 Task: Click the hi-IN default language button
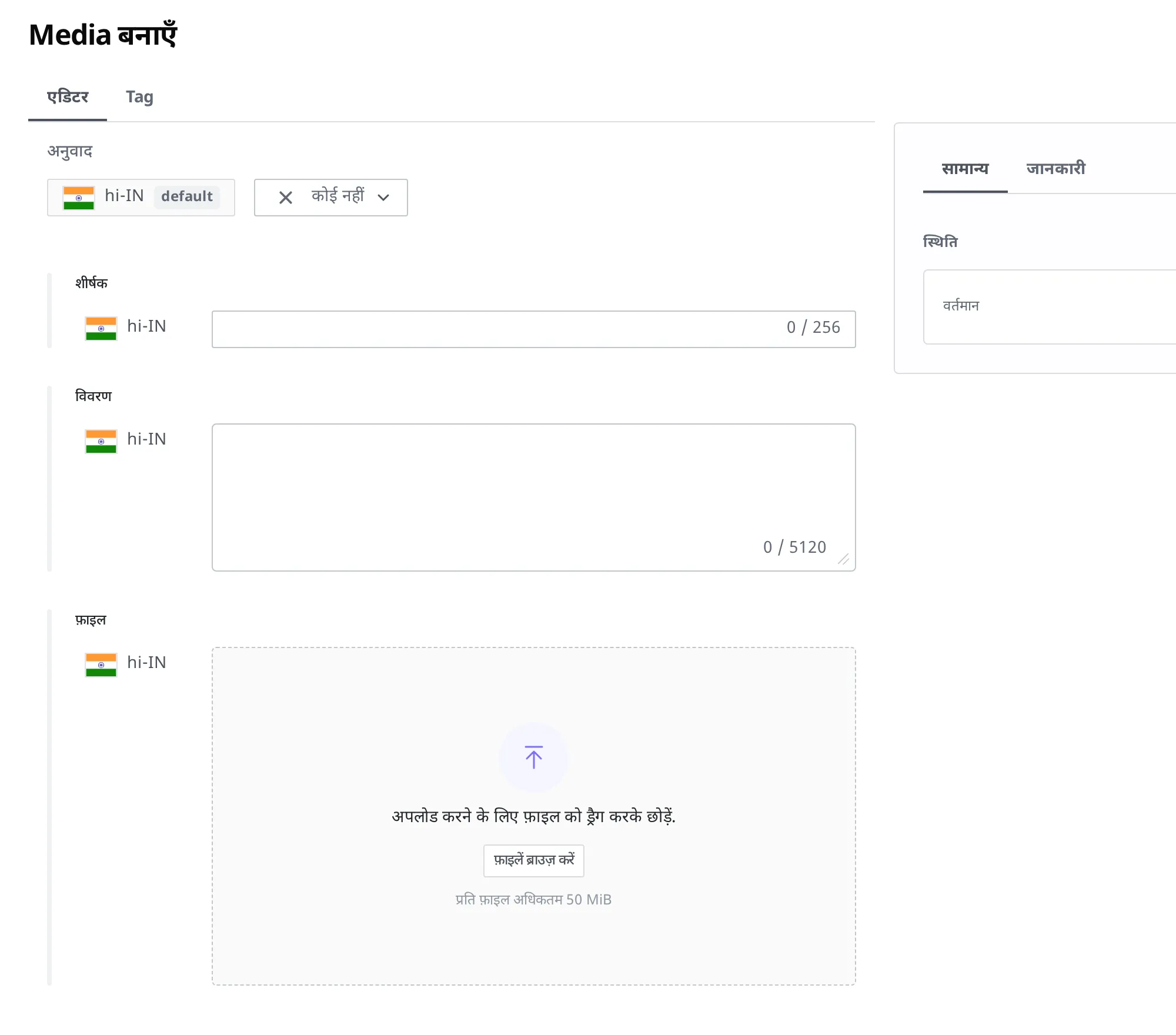pyautogui.click(x=141, y=198)
